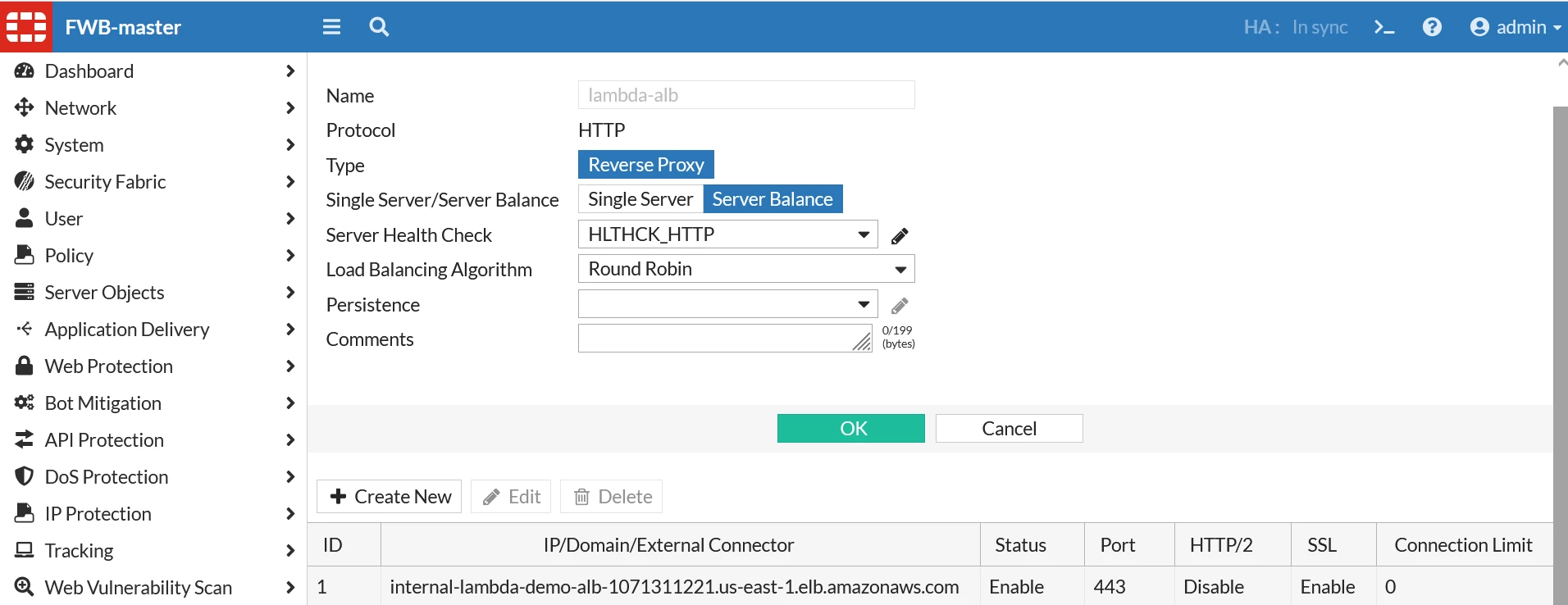Click the Name field lambda-alb
Screen dimensions: 1568x605
[x=746, y=95]
